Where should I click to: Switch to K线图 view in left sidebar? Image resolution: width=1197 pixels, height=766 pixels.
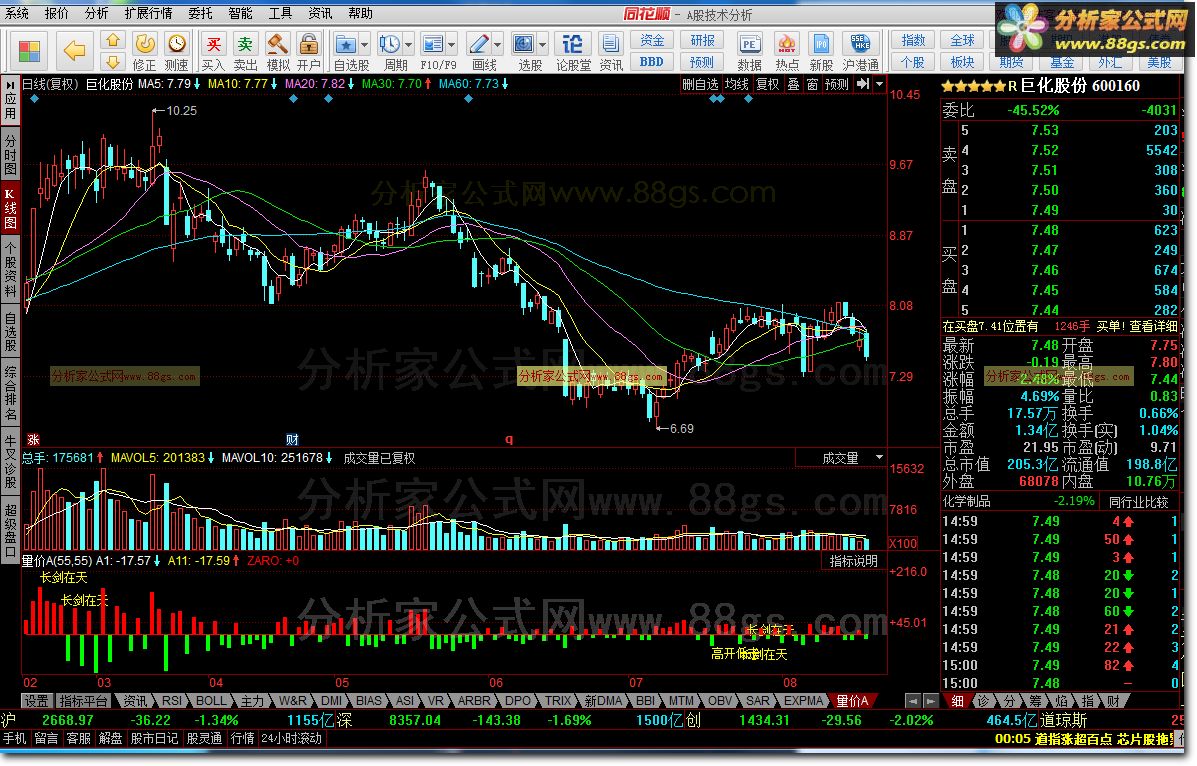(x=10, y=207)
